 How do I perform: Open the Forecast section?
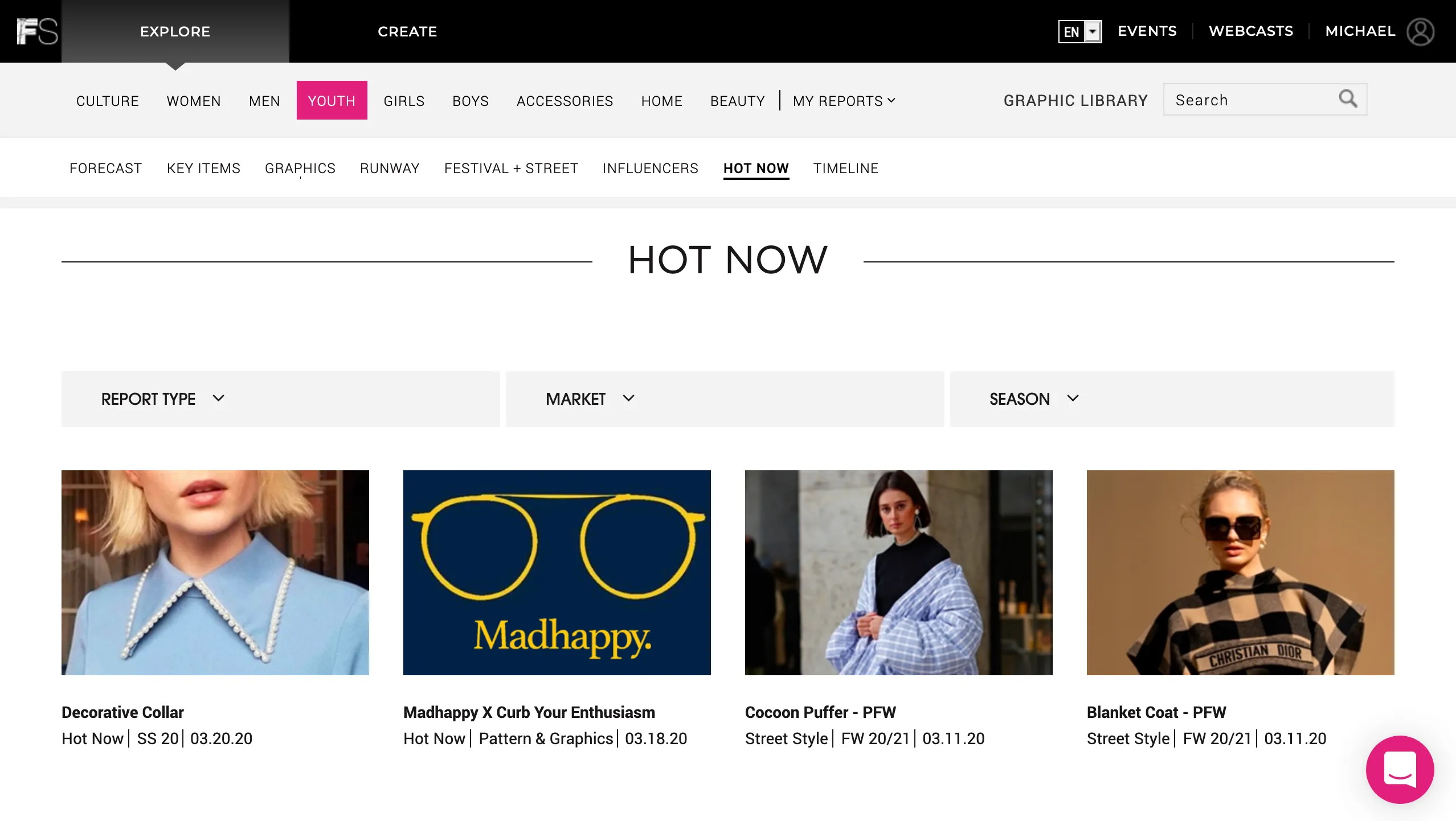(x=106, y=169)
